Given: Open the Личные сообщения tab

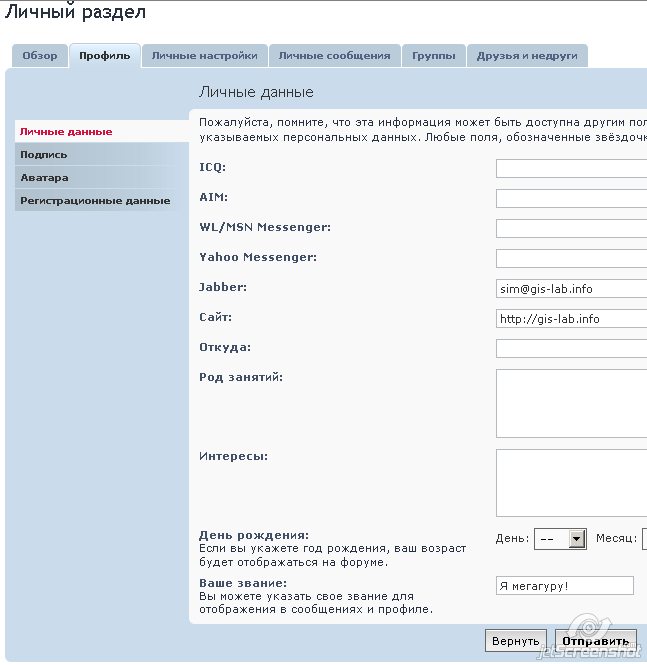Looking at the screenshot, I should [x=335, y=56].
